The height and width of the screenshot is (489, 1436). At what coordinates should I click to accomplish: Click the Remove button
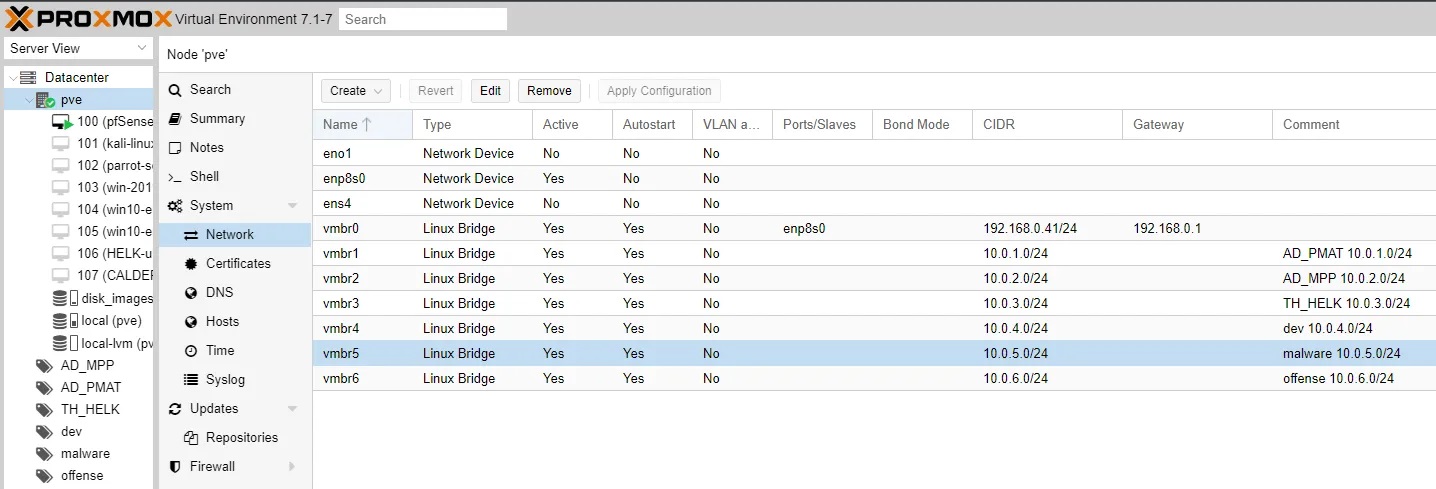549,90
